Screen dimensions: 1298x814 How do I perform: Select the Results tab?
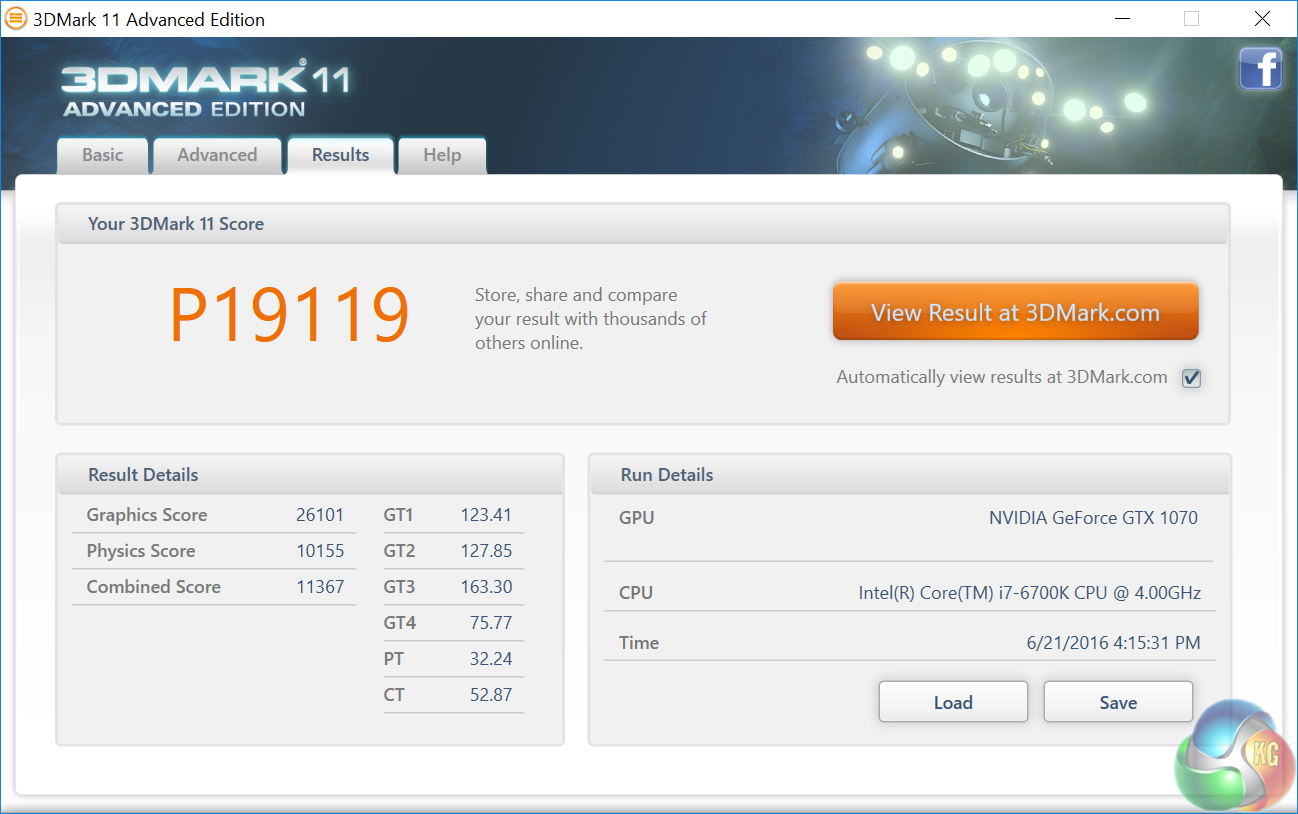[340, 155]
